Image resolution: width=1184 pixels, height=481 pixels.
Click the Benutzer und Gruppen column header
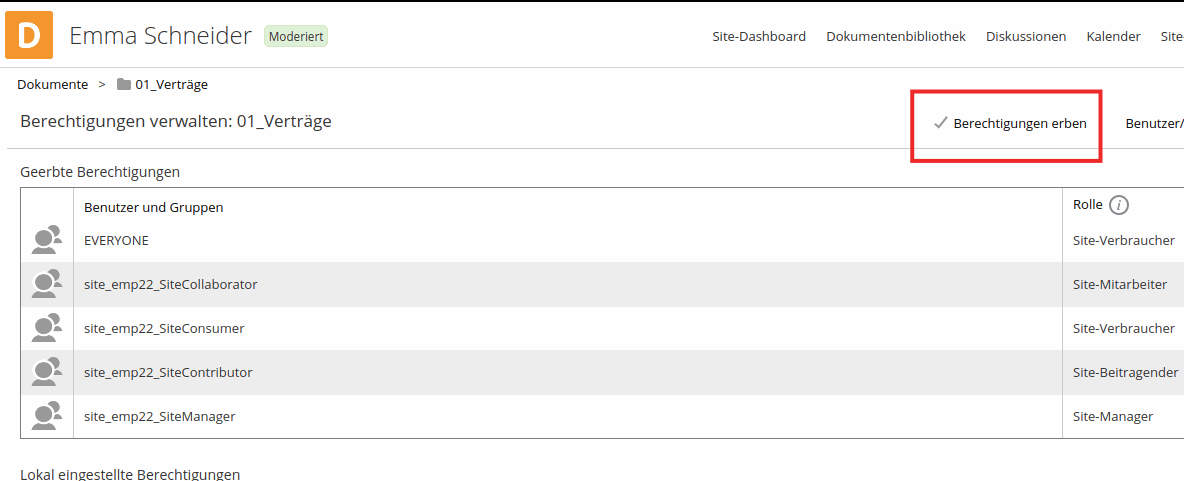pyautogui.click(x=153, y=208)
